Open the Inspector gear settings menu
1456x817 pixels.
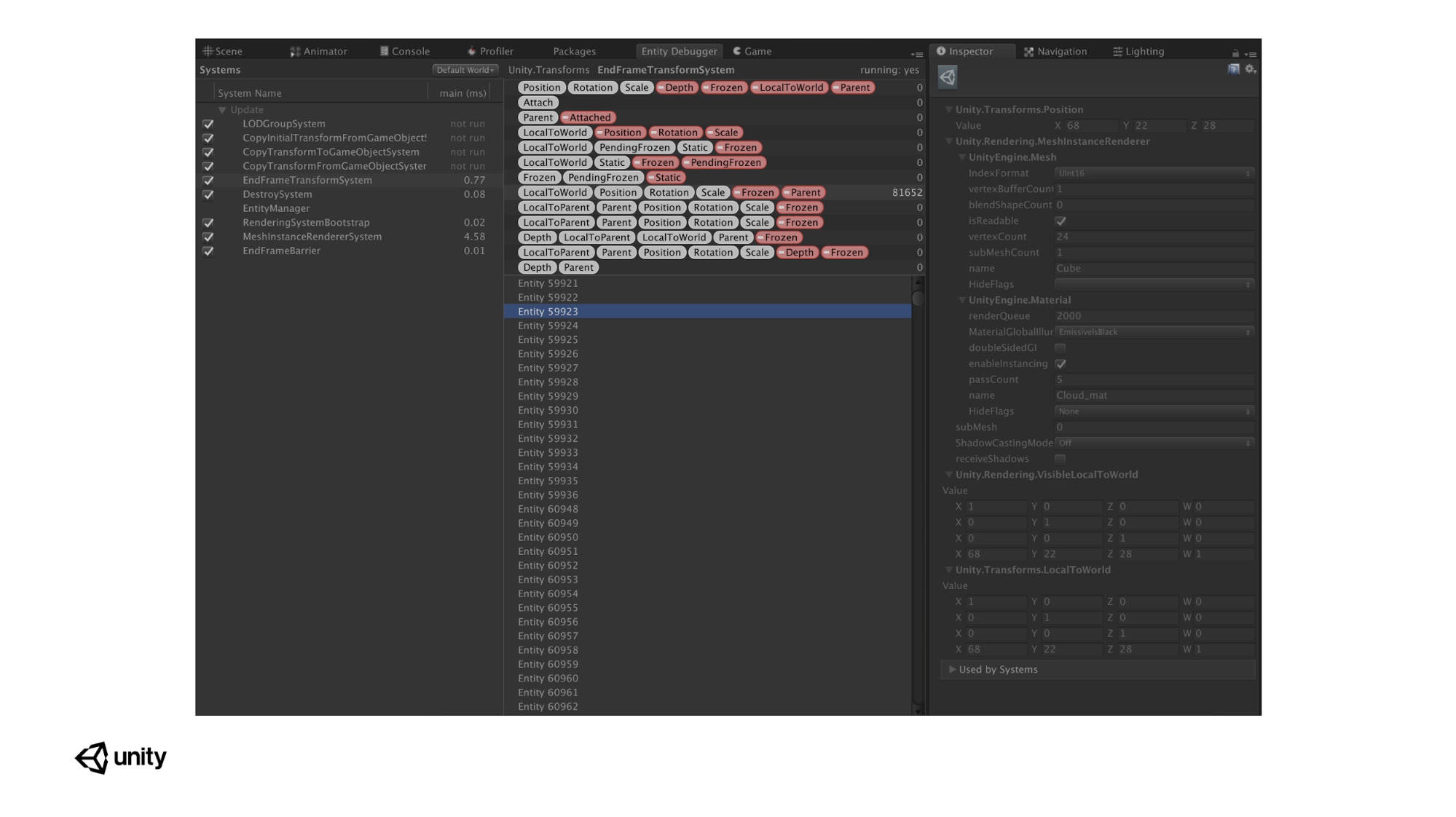[x=1251, y=69]
